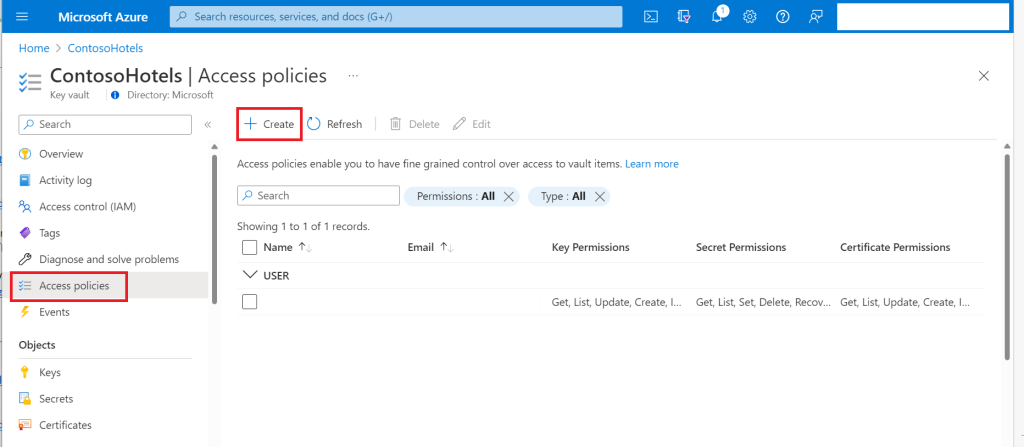Collapse the USER group chevron
Screen dimensions: 1024x447
[249, 275]
